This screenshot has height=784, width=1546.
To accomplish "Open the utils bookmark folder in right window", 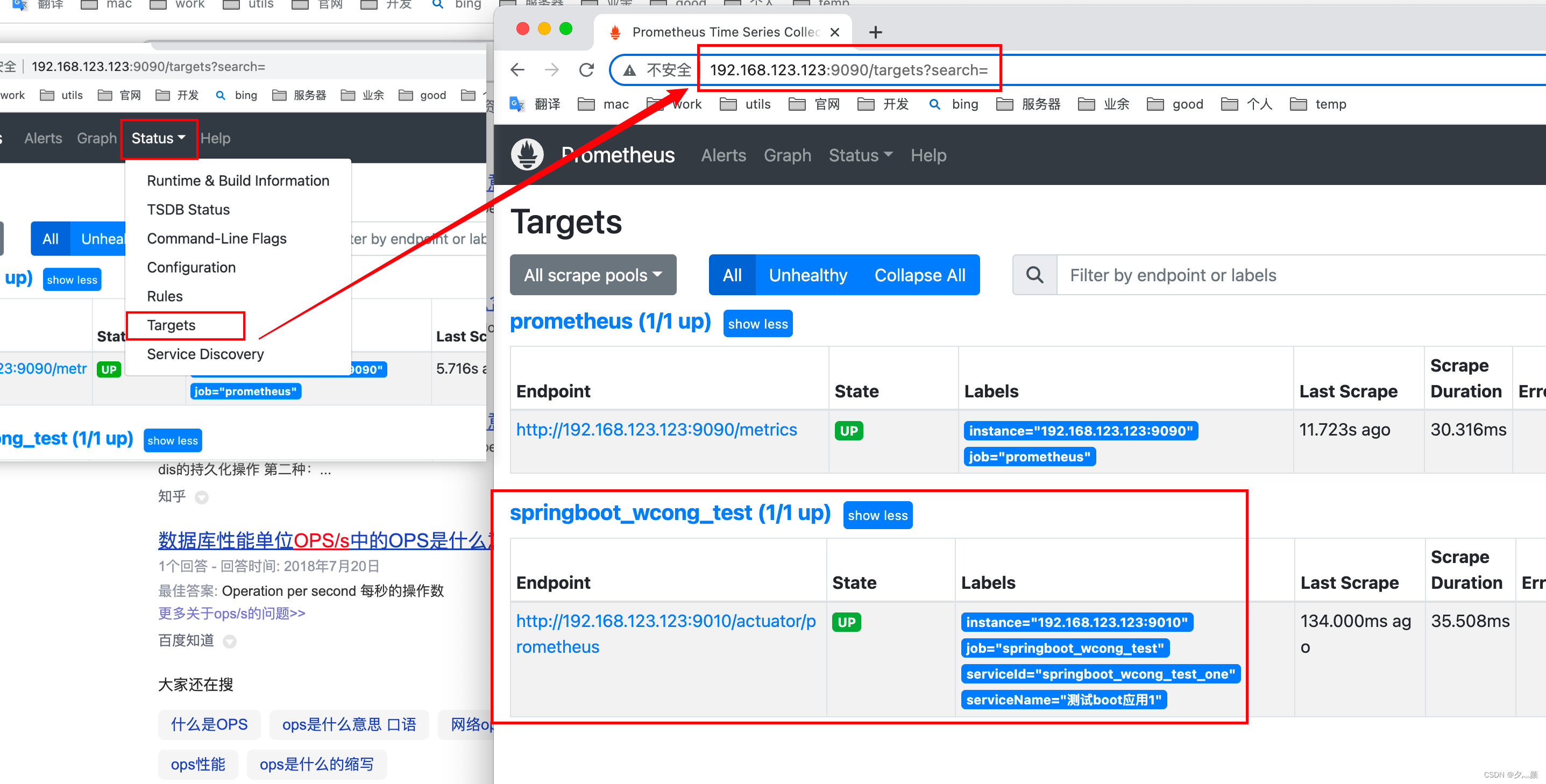I will (x=745, y=104).
